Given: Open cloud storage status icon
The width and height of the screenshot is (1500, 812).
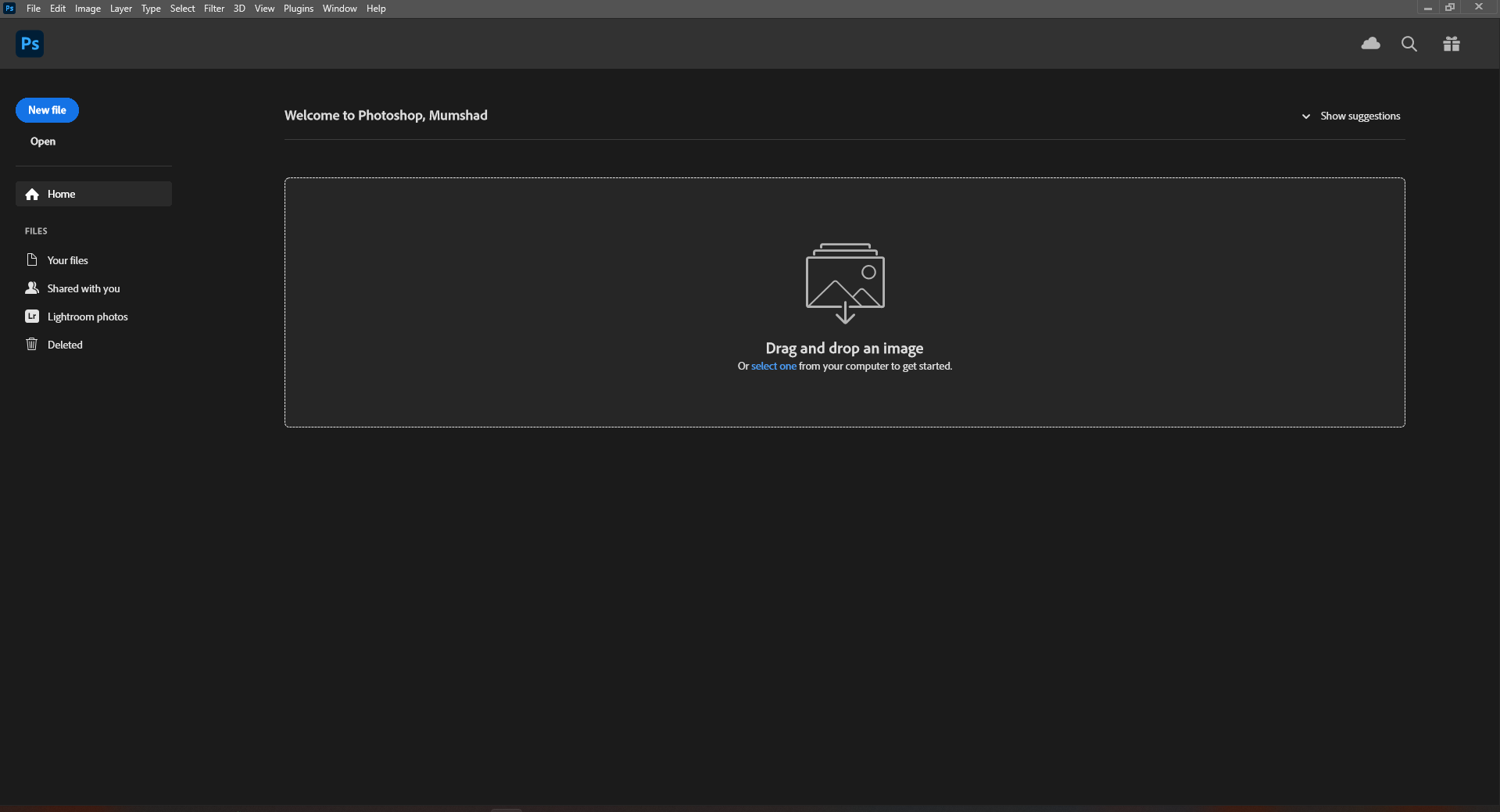Looking at the screenshot, I should (x=1370, y=44).
